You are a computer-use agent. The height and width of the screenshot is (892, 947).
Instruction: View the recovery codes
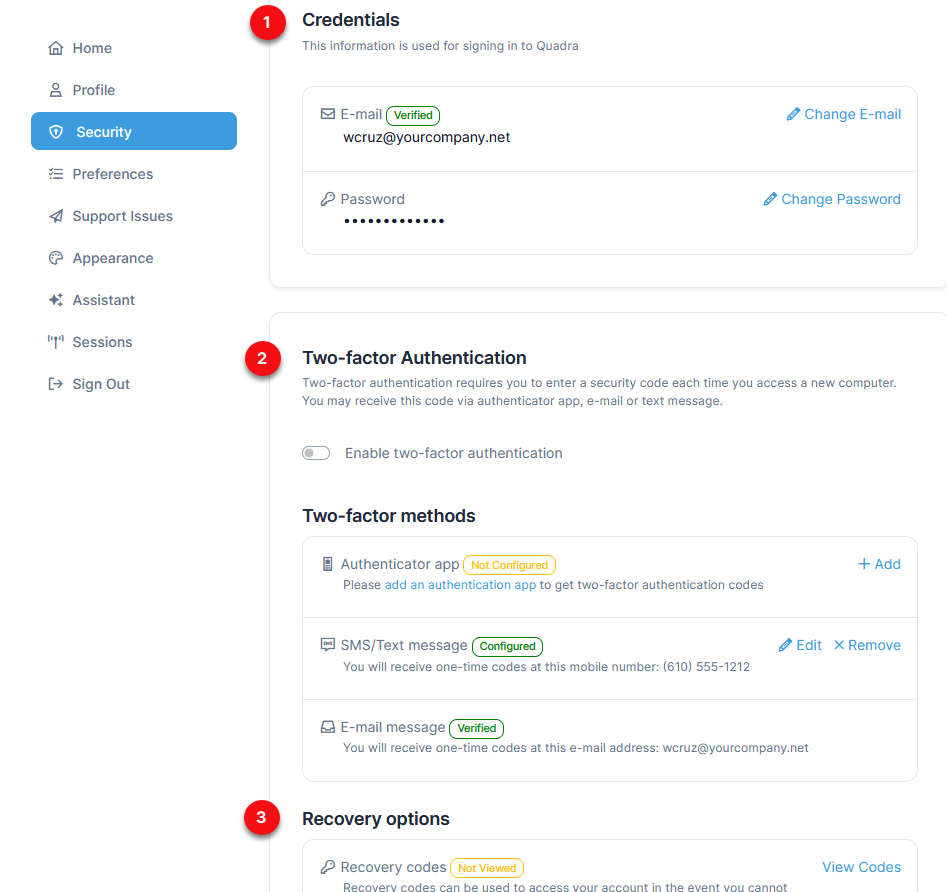(x=861, y=867)
